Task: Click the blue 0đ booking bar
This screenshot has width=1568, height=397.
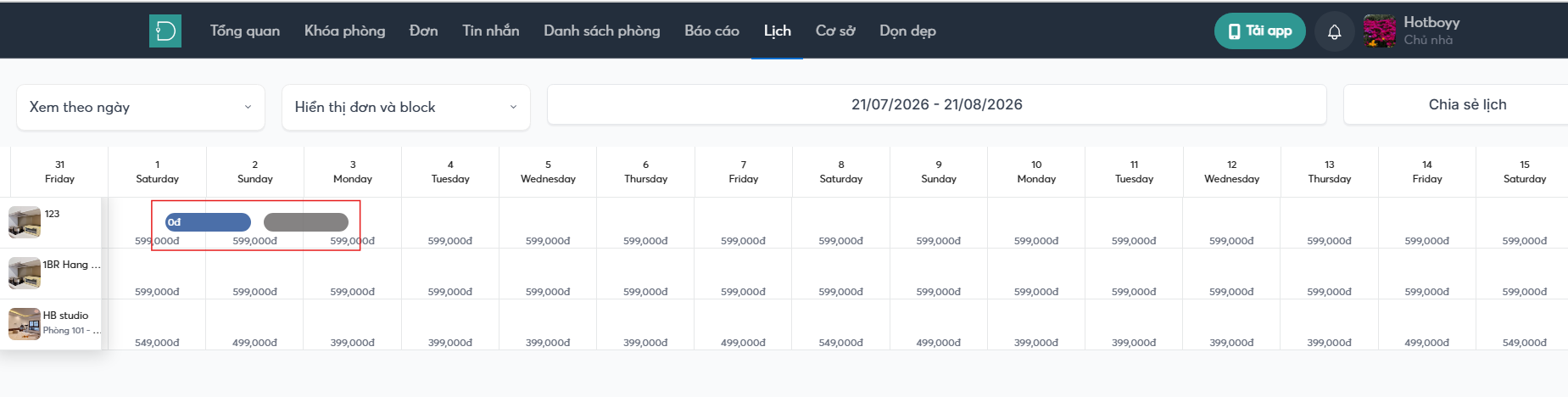Action: pyautogui.click(x=208, y=222)
